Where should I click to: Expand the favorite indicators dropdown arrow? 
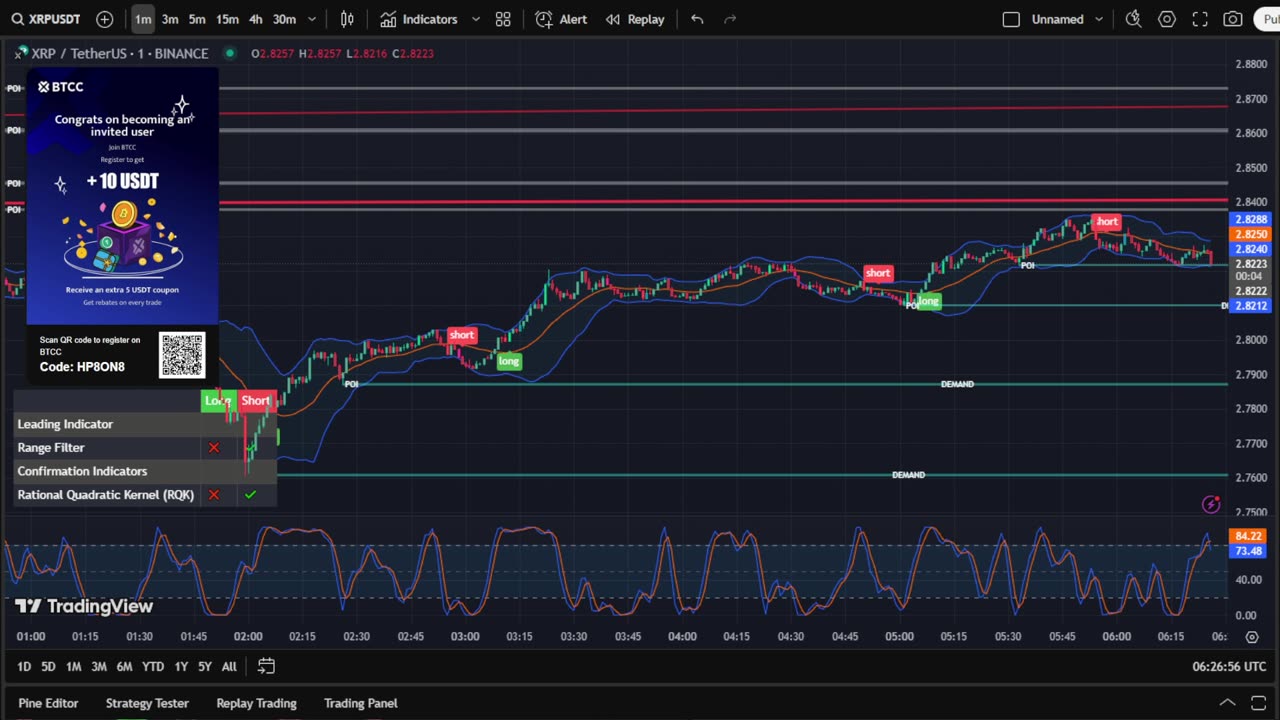coord(475,19)
